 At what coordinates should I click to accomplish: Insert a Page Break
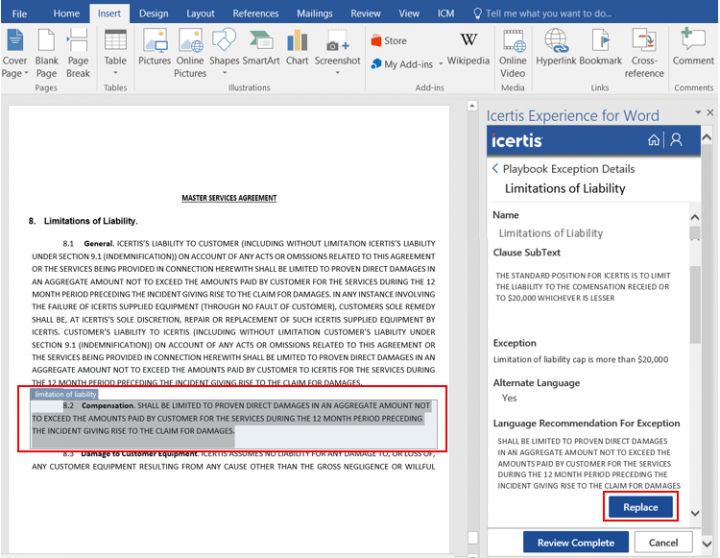click(x=78, y=53)
